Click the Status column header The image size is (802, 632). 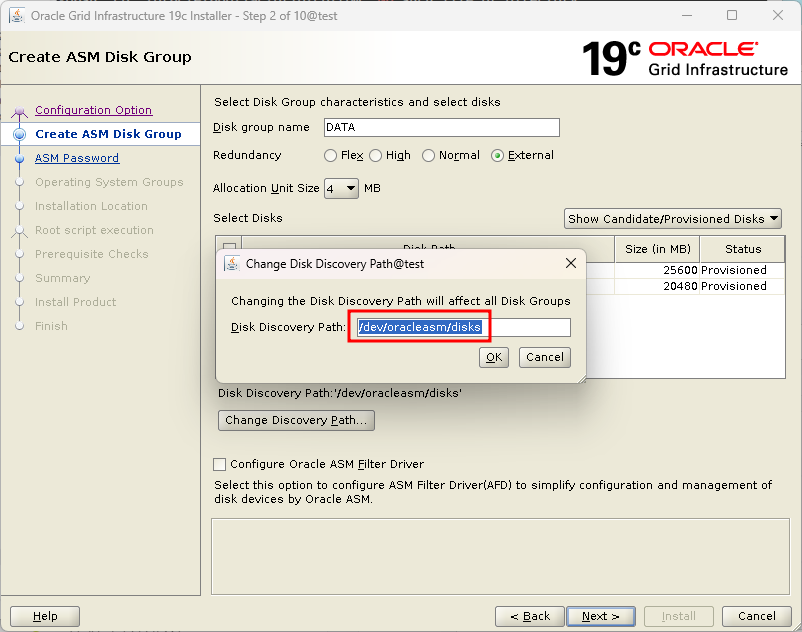point(743,249)
